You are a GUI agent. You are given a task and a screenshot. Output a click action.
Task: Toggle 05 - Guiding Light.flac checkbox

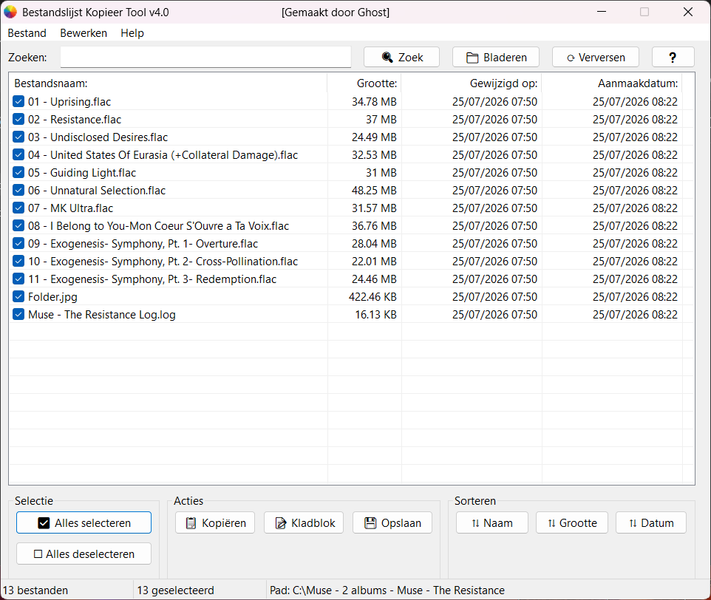pyautogui.click(x=19, y=172)
